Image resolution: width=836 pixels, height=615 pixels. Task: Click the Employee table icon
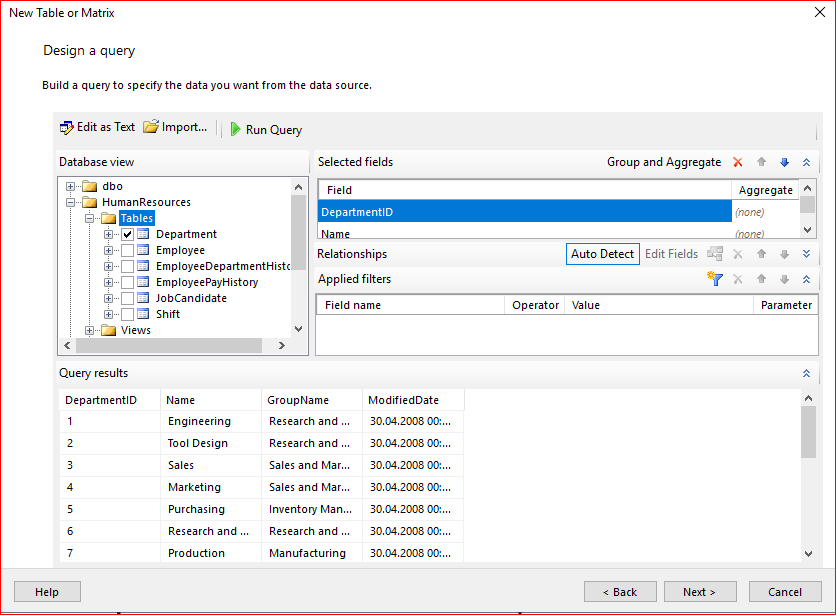143,250
